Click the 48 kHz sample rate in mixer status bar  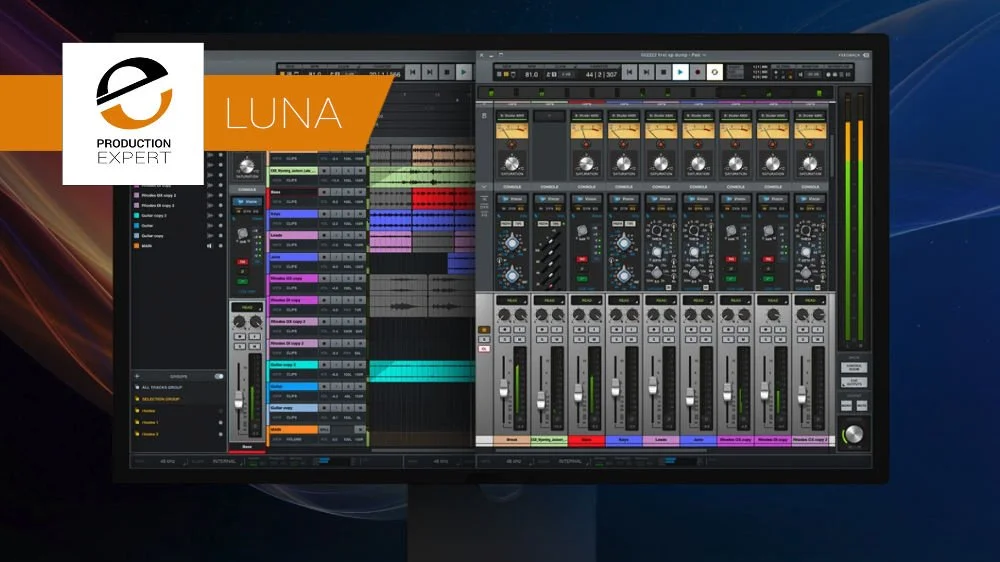(513, 461)
